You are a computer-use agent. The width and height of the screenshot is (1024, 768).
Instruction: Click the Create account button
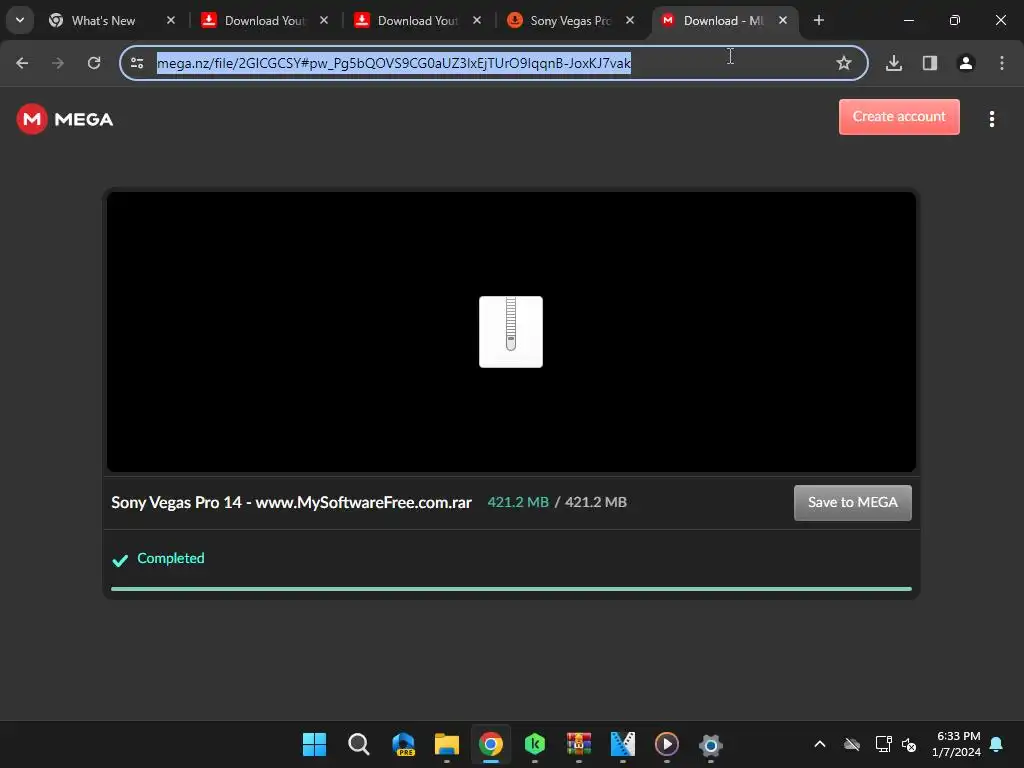coord(899,117)
